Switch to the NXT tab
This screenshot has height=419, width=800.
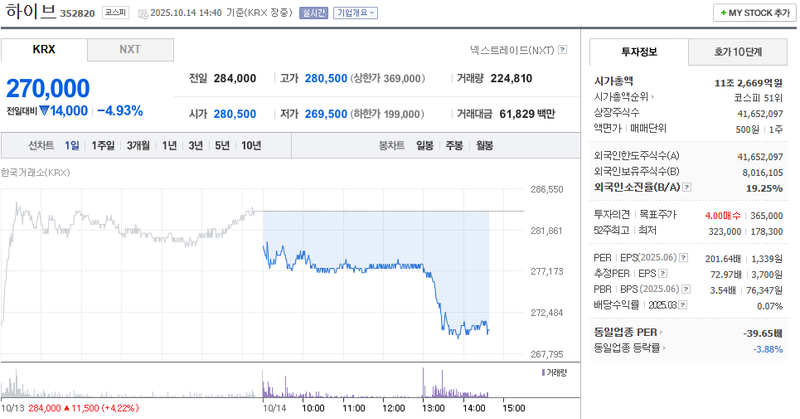tap(130, 49)
